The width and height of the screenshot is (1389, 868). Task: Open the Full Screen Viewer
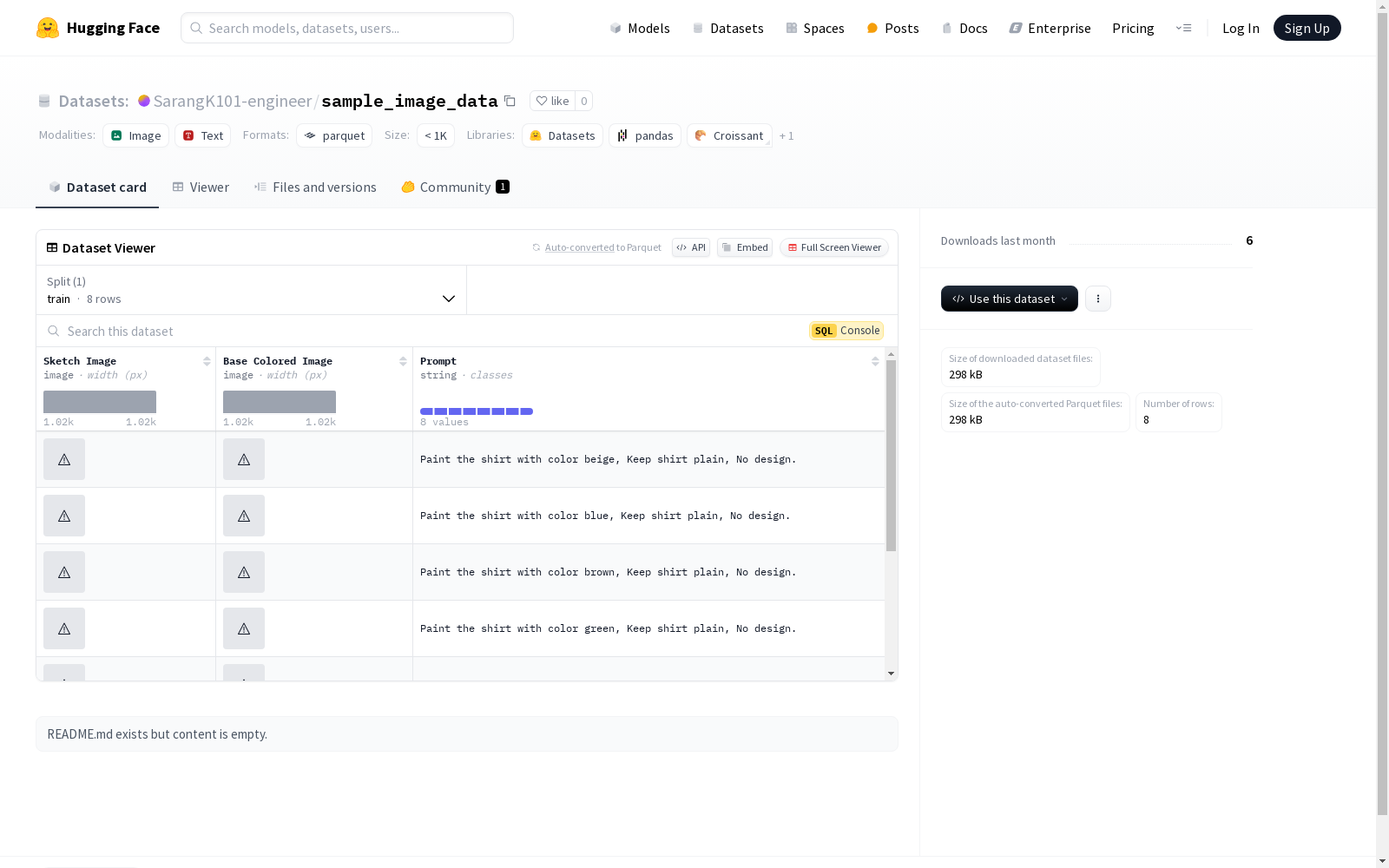pyautogui.click(x=833, y=247)
